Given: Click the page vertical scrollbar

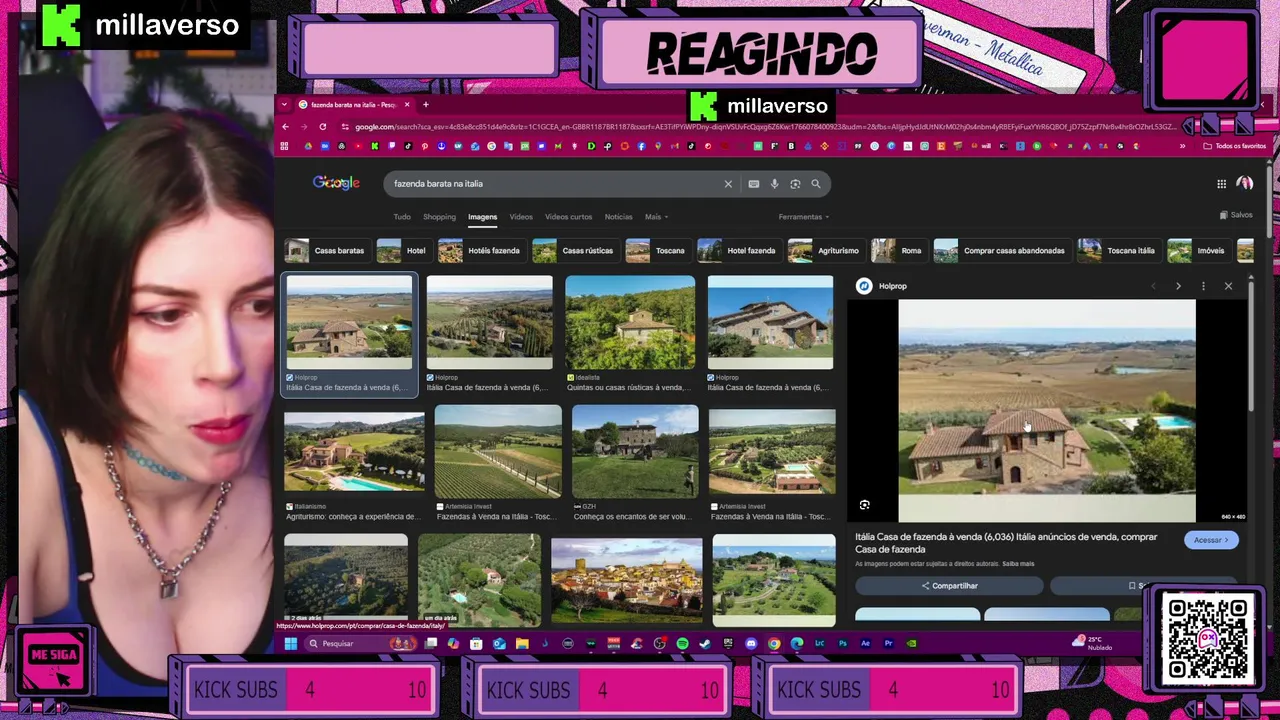Looking at the screenshot, I should pos(1270,200).
